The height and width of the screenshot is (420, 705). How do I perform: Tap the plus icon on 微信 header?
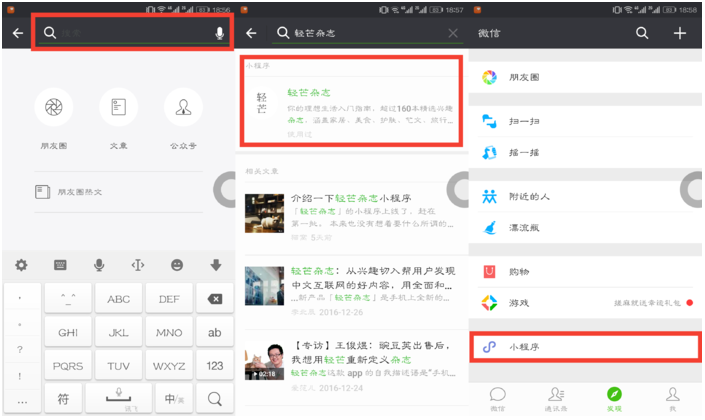pyautogui.click(x=680, y=33)
